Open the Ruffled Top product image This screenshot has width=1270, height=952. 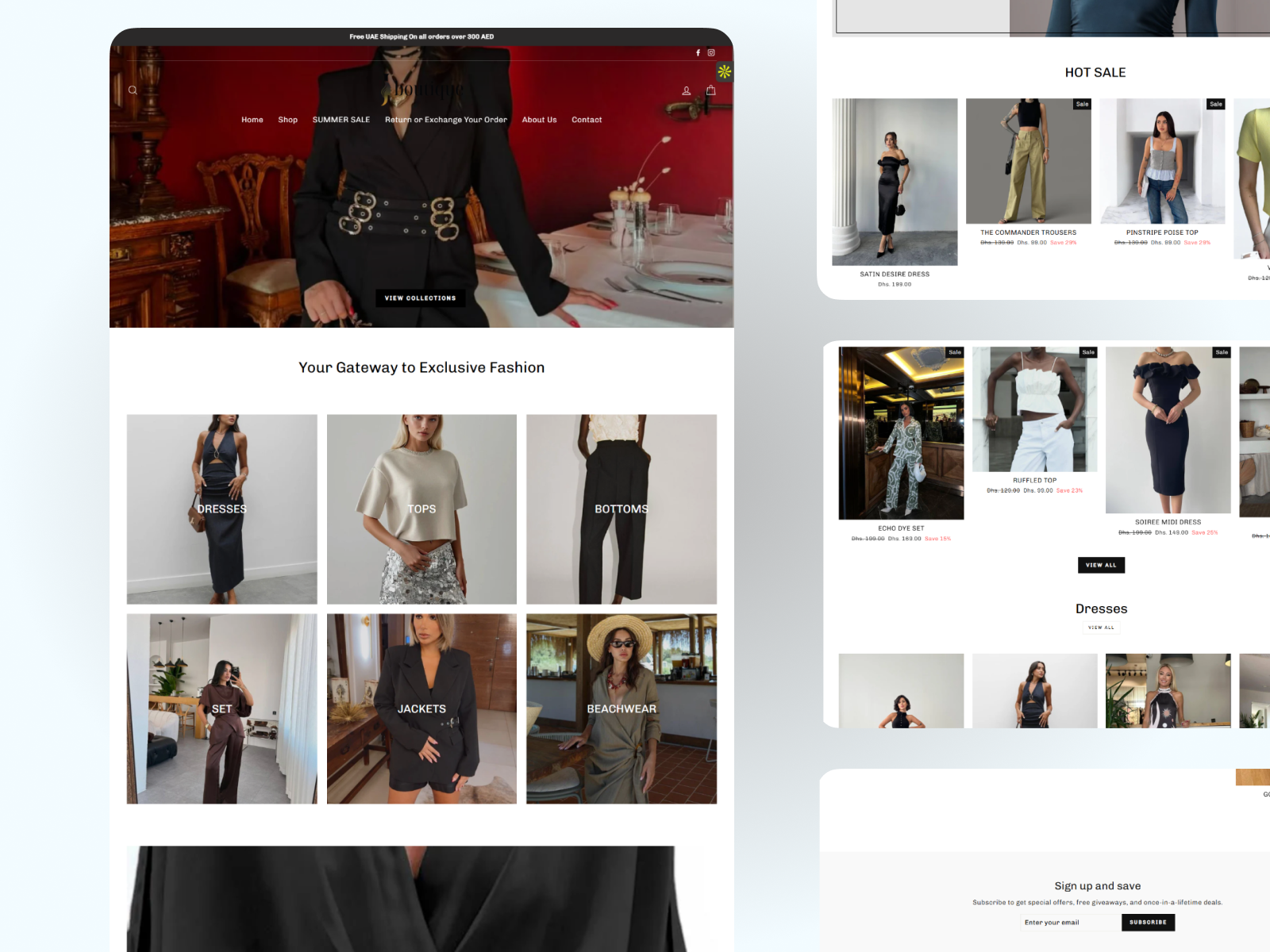tap(1035, 409)
